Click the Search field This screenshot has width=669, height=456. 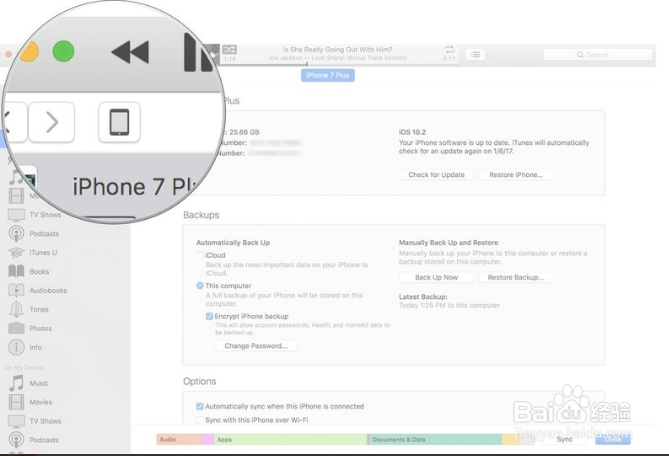click(597, 55)
